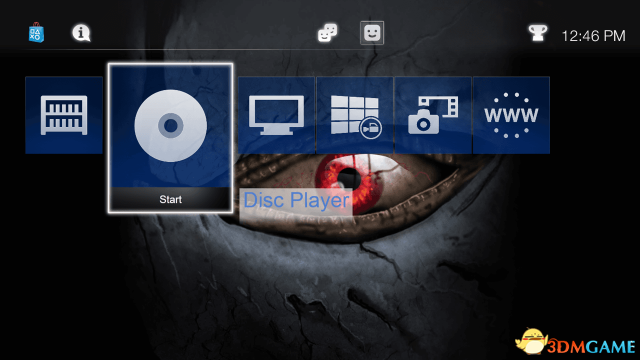Click the Start button under the disc
640x360 pixels.
171,200
